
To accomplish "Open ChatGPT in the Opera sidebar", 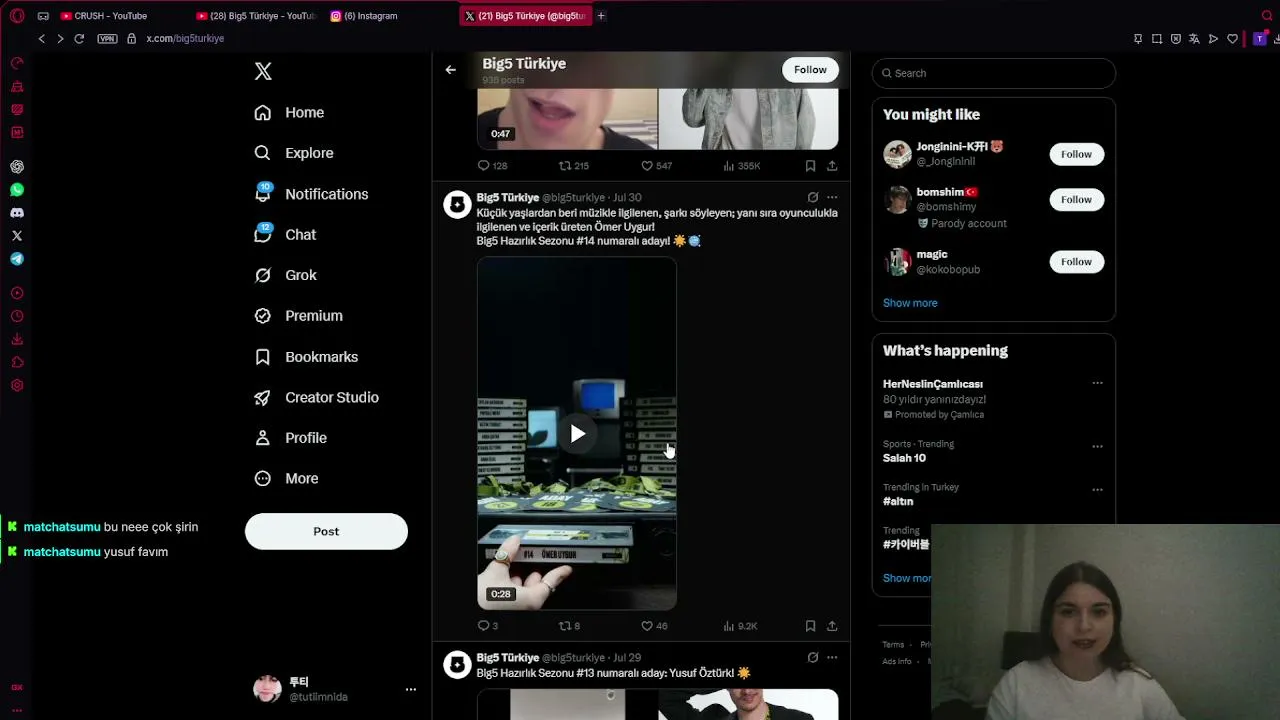I will pos(17,167).
